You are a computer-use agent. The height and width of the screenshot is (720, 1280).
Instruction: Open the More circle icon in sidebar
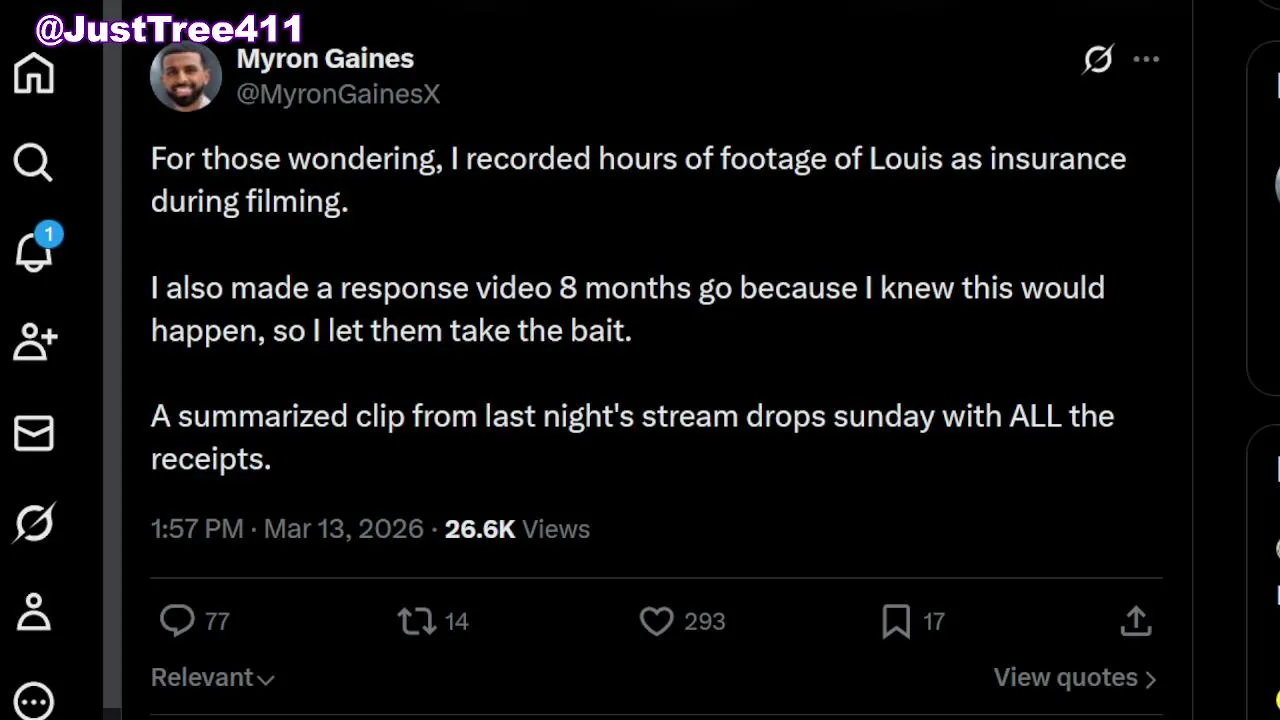34,701
